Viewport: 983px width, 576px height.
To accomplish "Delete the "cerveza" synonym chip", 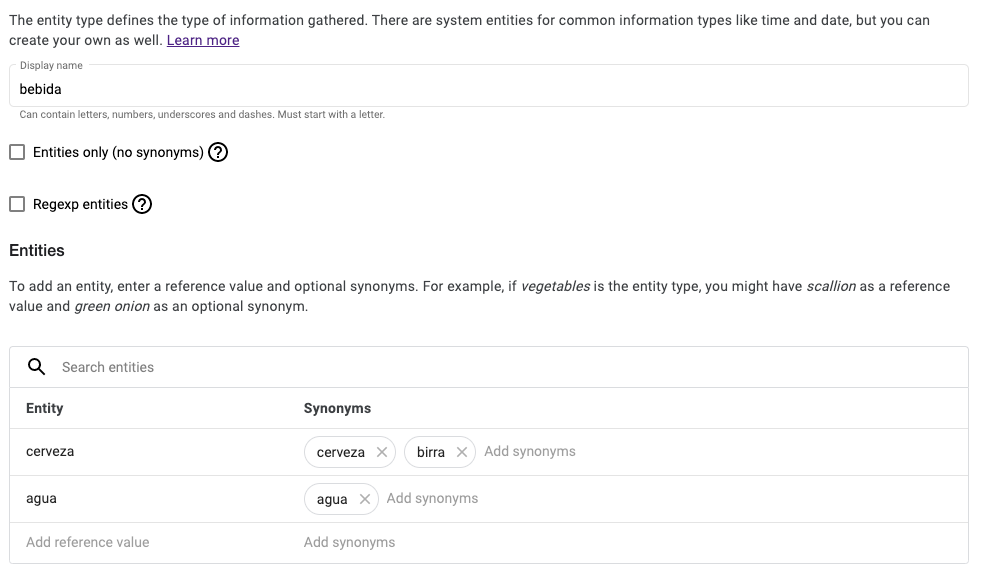I will pyautogui.click(x=381, y=452).
